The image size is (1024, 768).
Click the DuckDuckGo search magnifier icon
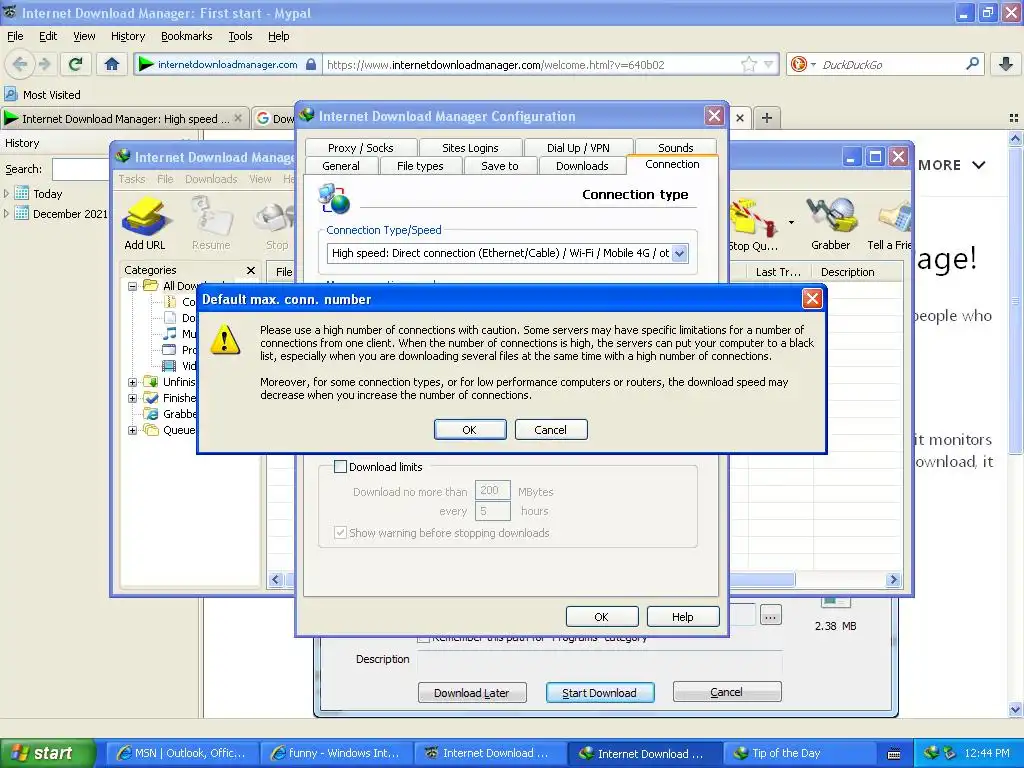click(x=972, y=64)
